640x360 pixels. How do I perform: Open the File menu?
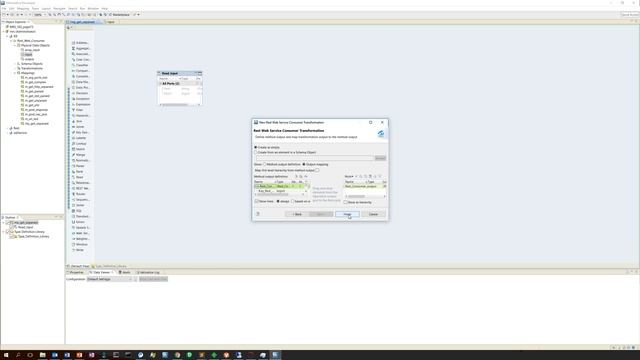(4, 8)
